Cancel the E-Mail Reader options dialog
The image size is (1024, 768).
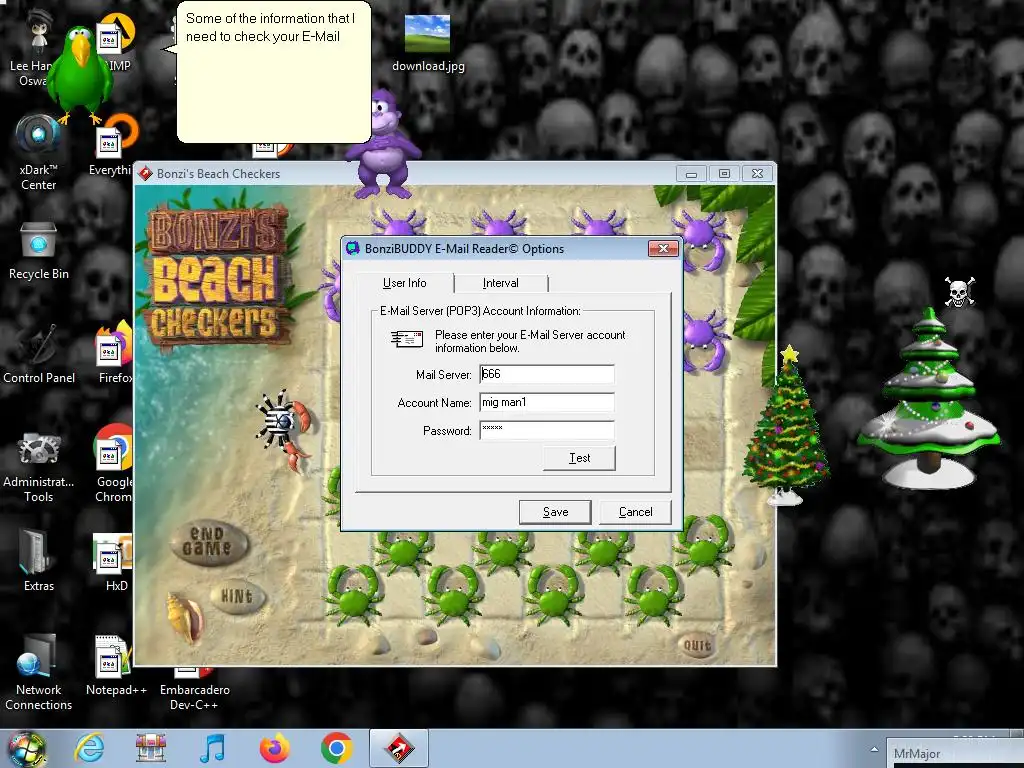coord(635,512)
